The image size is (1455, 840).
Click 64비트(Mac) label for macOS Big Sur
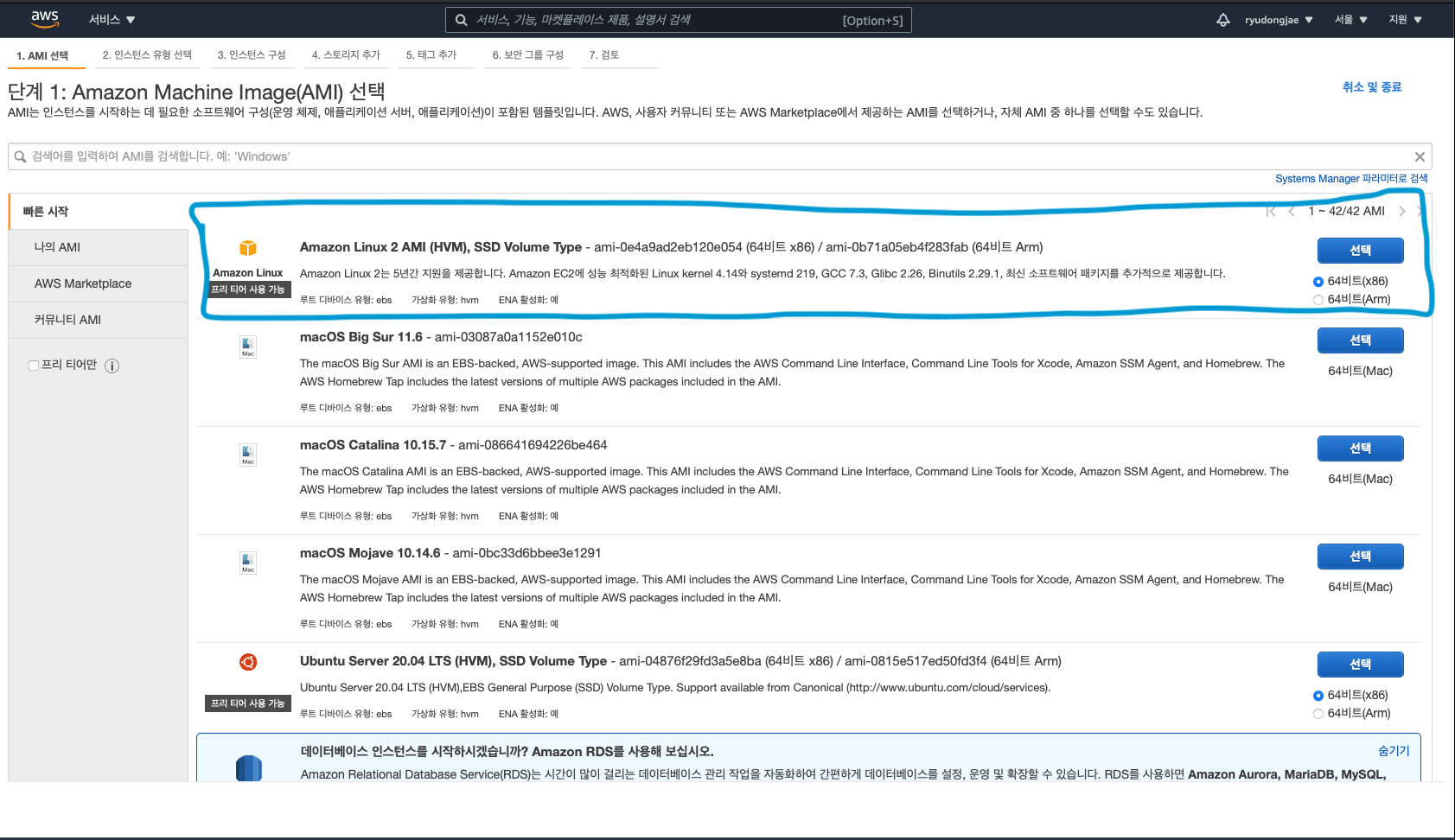coord(1360,372)
